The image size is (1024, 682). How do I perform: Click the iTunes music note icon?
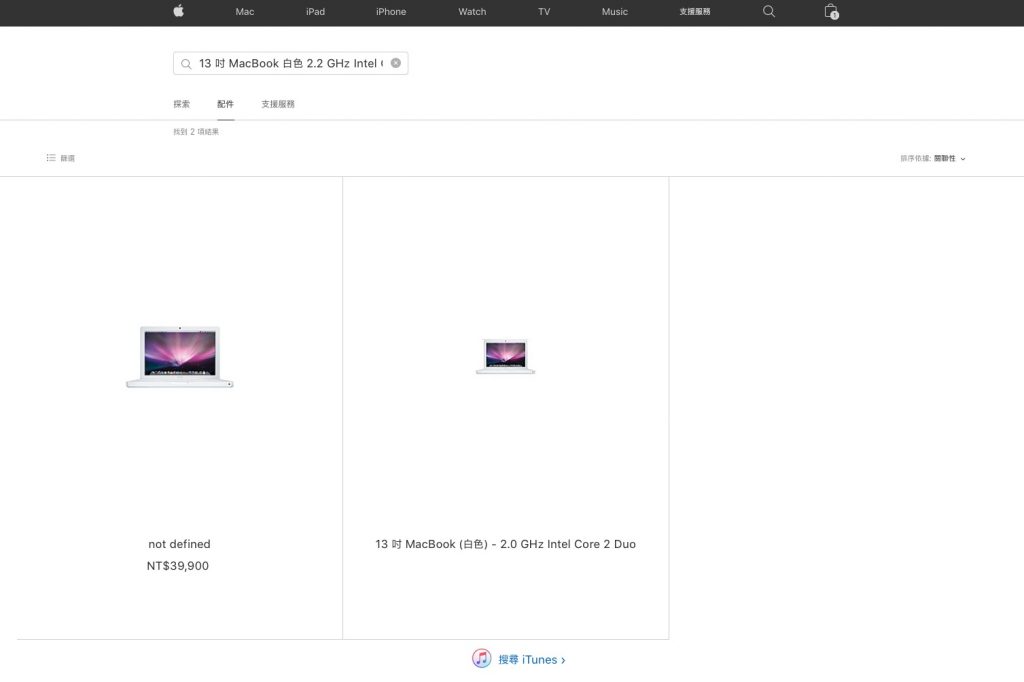[x=482, y=658]
